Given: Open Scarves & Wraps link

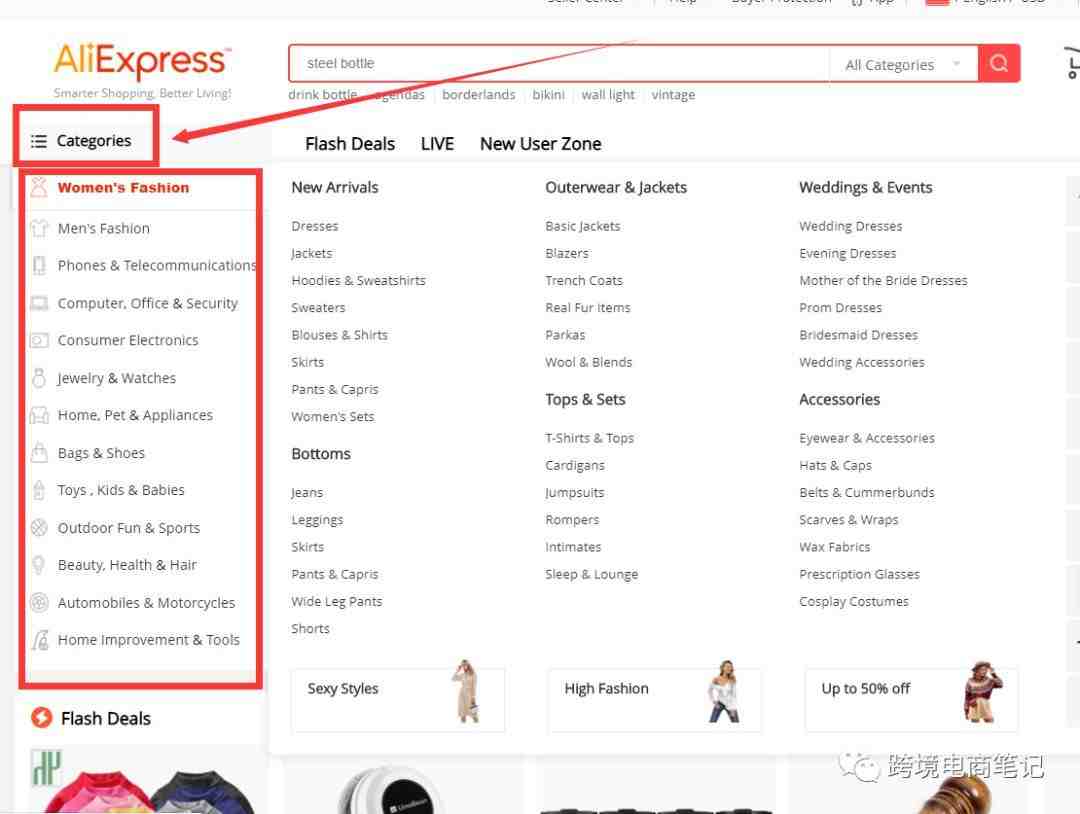Looking at the screenshot, I should 849,520.
